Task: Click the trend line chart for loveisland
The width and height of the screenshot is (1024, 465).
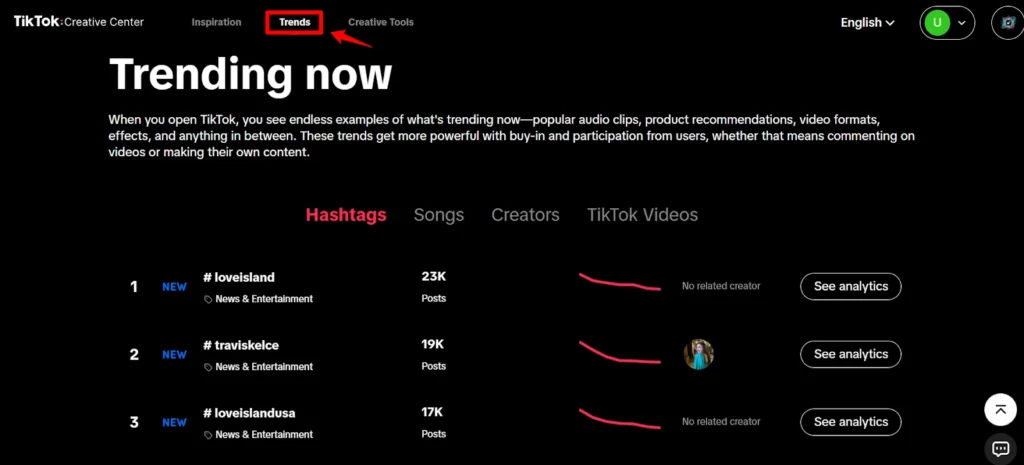Action: [x=619, y=283]
